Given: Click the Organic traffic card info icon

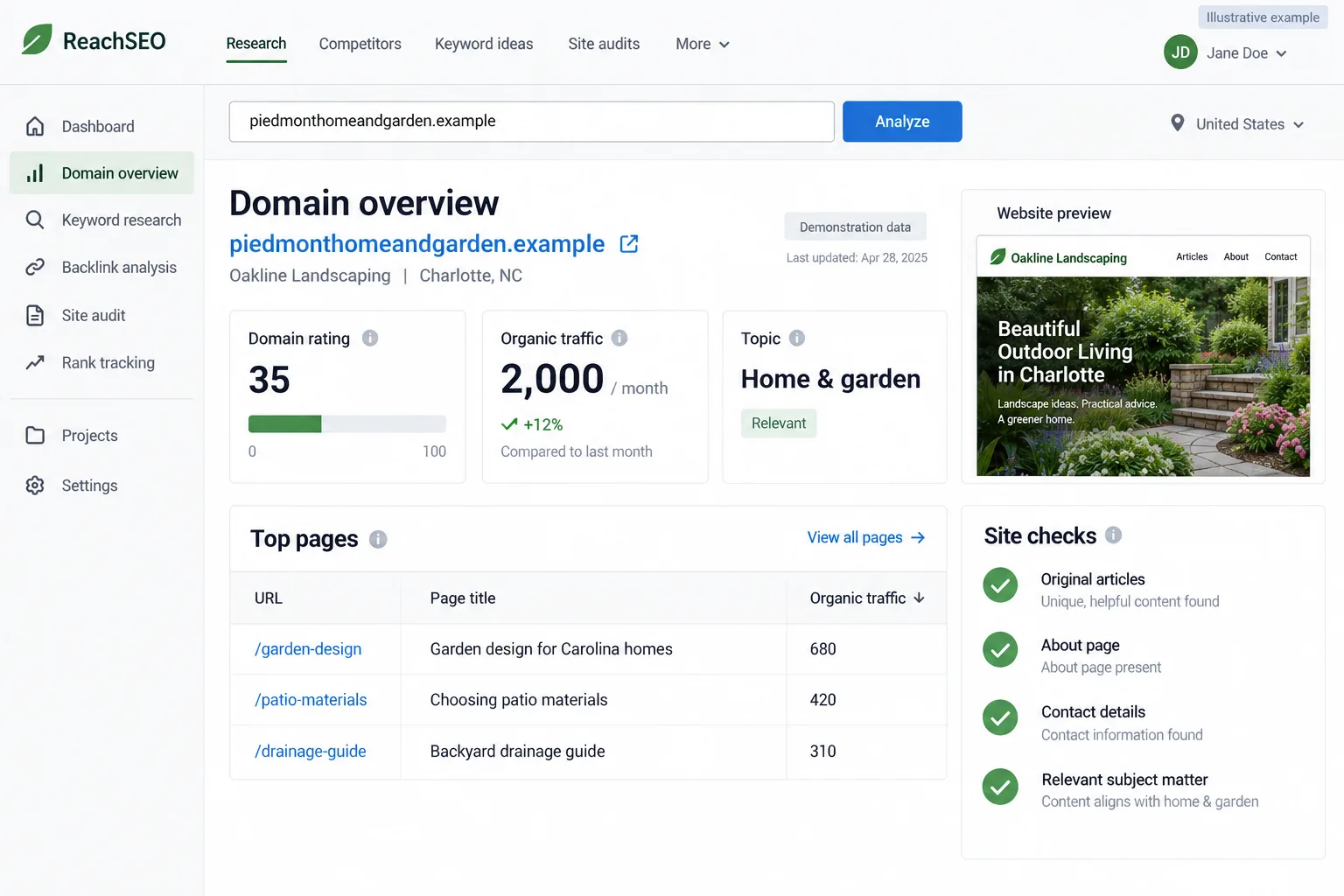Looking at the screenshot, I should point(619,338).
